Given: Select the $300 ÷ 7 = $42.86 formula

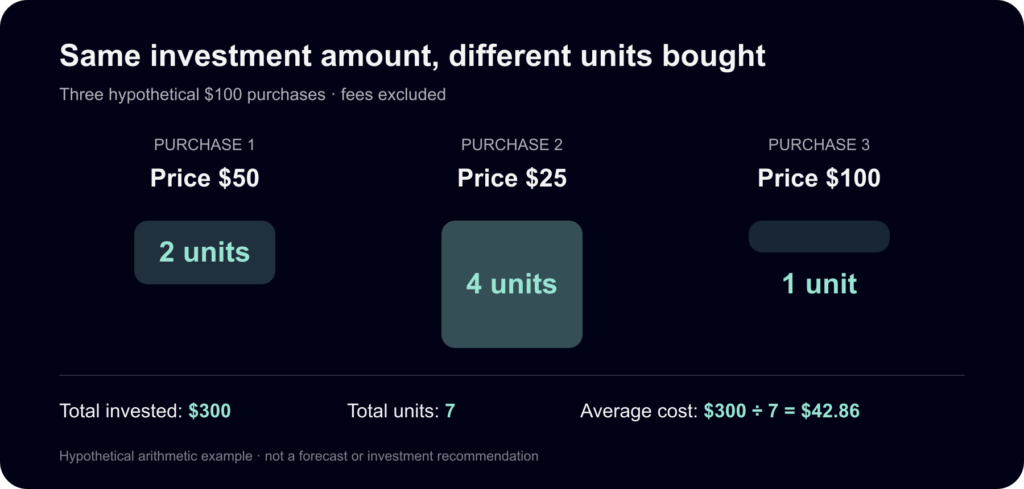Looking at the screenshot, I should tap(782, 411).
